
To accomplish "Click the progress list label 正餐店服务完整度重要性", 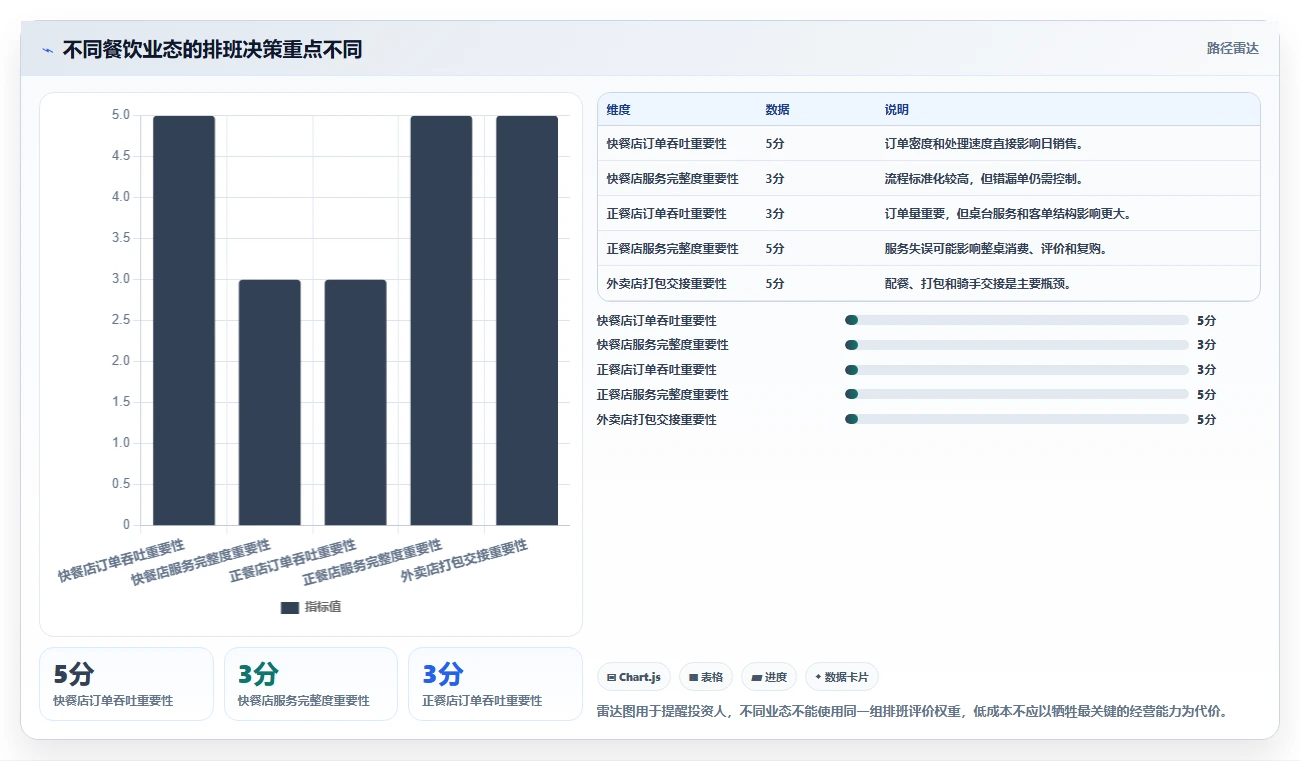I will (x=663, y=395).
